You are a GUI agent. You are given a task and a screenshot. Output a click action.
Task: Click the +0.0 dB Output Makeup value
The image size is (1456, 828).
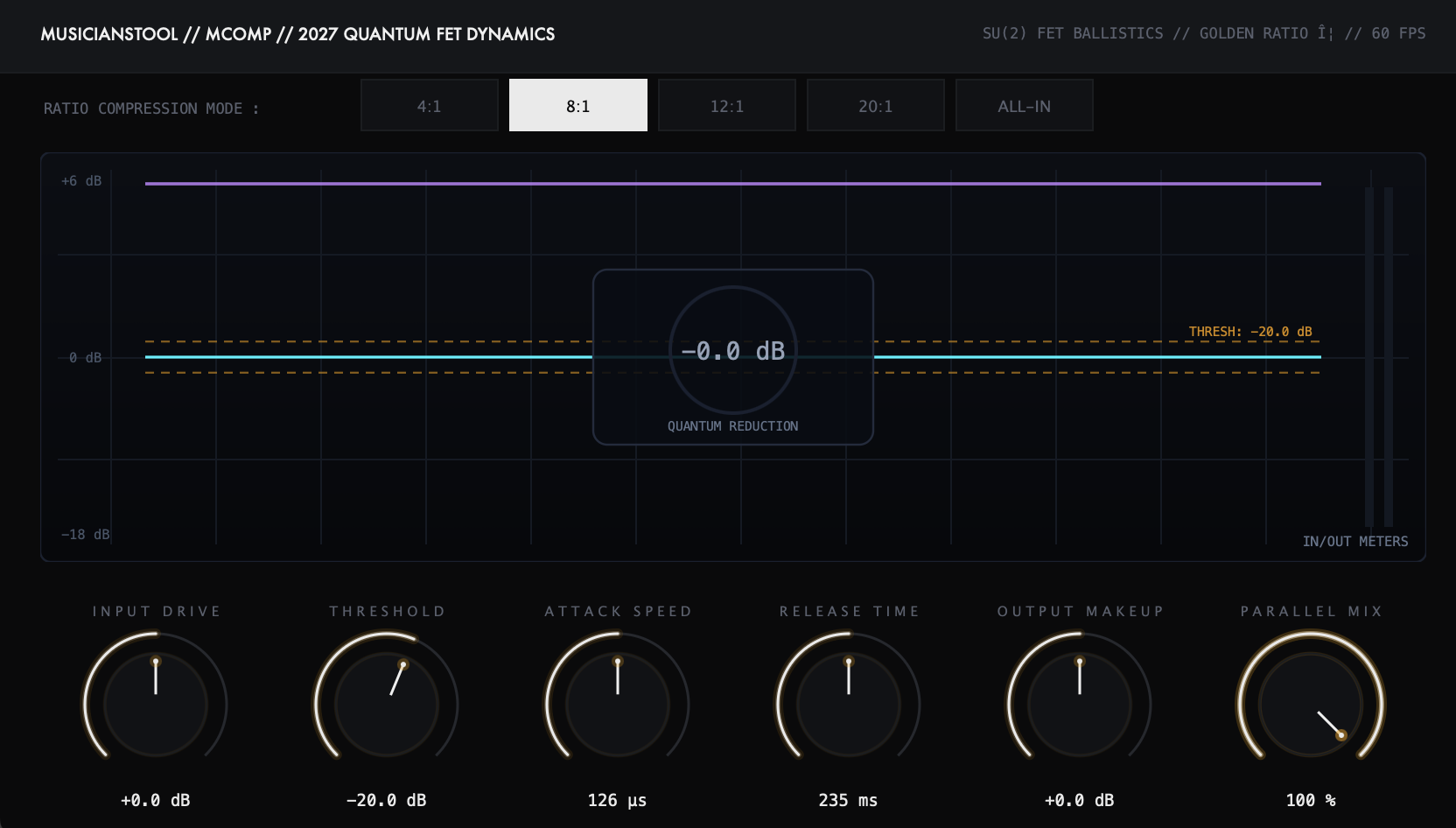(x=1080, y=800)
